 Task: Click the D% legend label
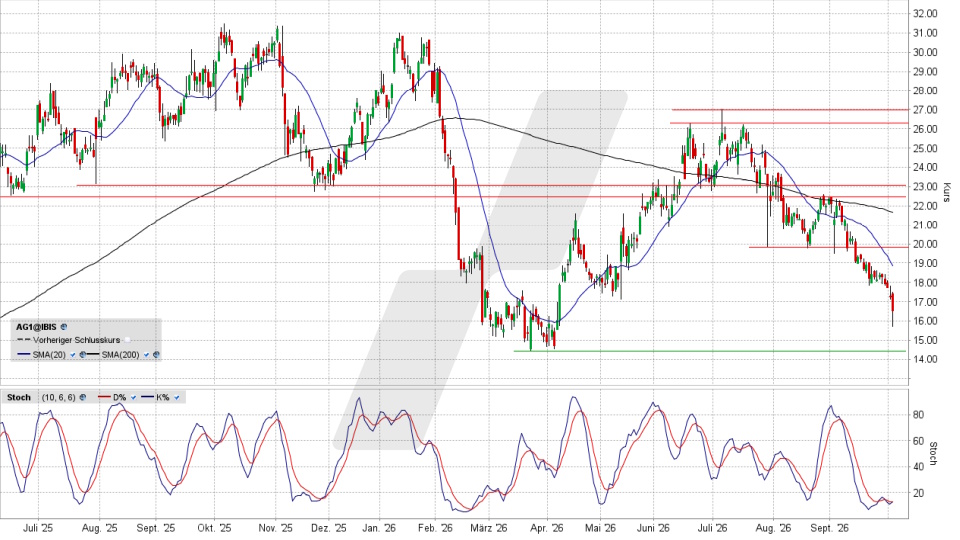point(119,397)
